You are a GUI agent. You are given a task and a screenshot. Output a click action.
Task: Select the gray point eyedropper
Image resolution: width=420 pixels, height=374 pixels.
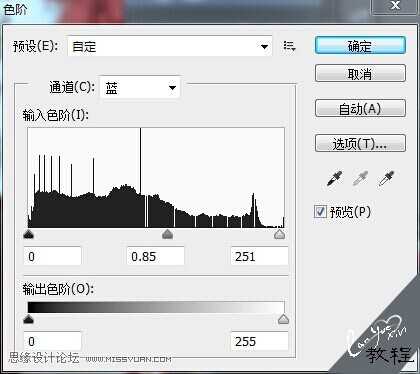[x=360, y=179]
